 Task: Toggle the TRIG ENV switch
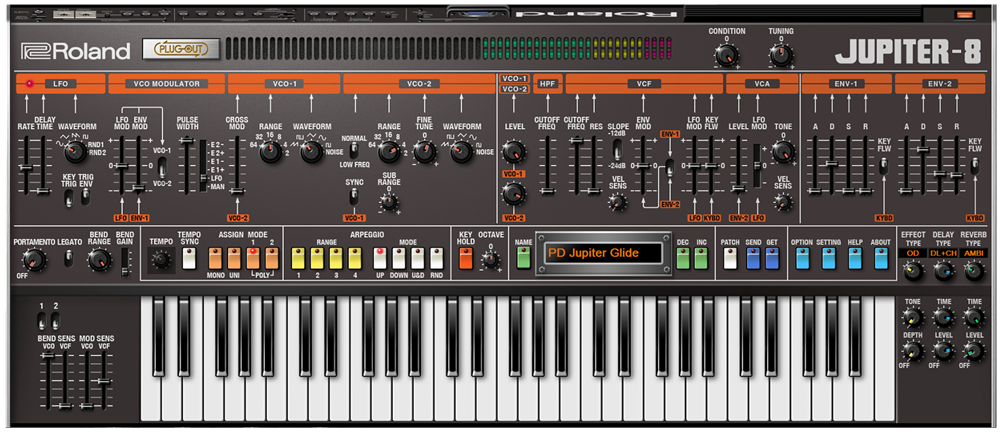(x=85, y=198)
